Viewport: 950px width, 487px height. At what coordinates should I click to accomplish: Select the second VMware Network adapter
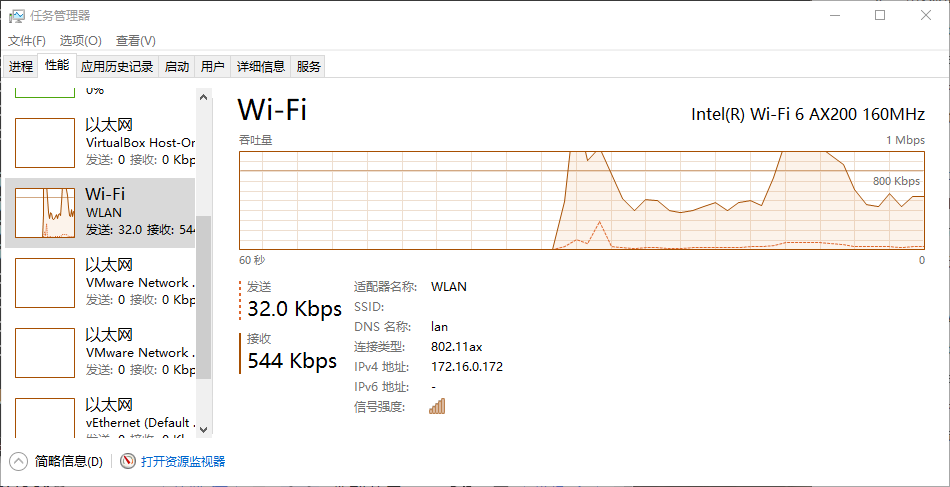pos(45,352)
